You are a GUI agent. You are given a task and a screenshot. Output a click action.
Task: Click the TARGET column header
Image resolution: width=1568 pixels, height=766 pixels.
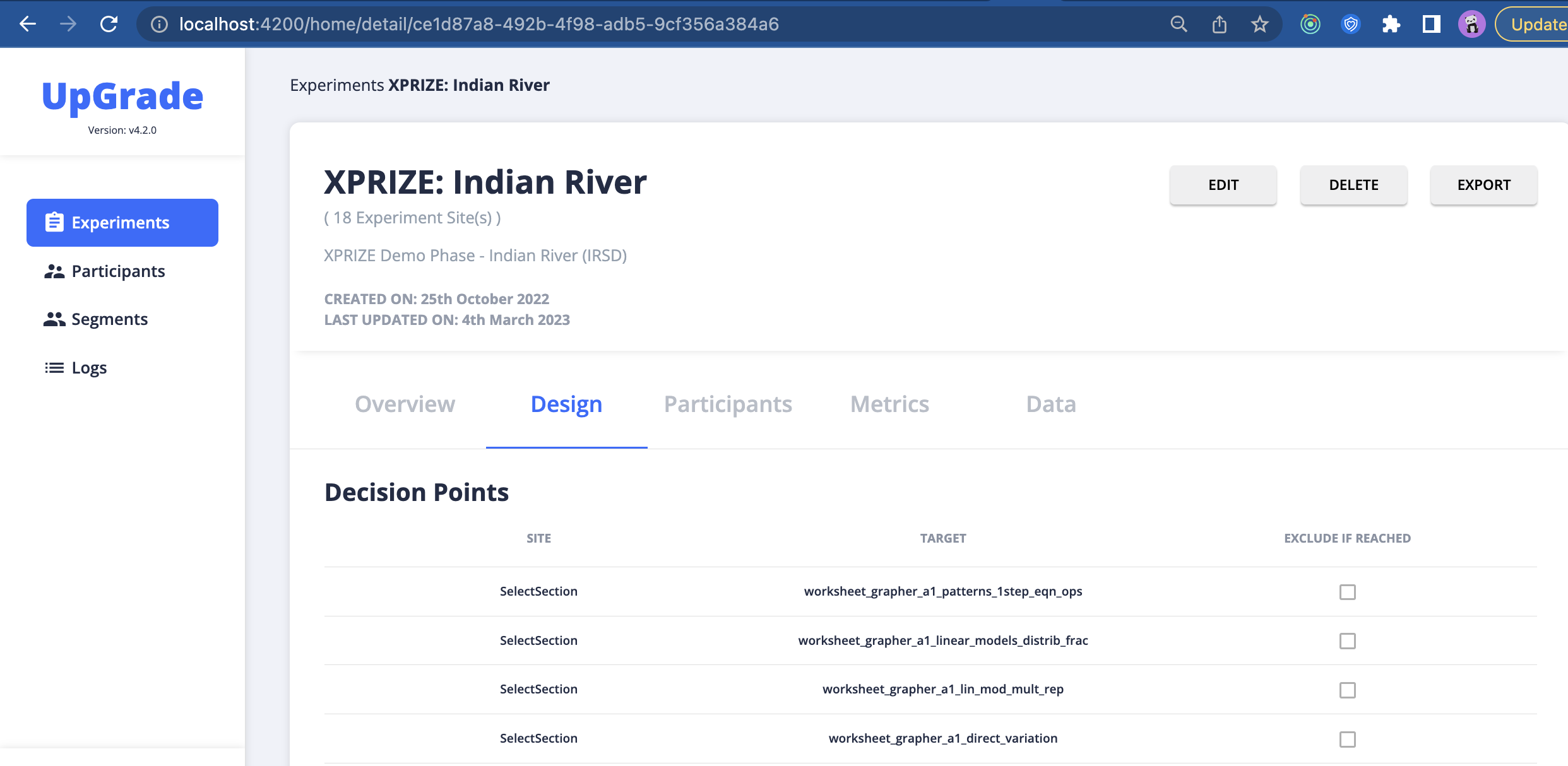point(943,538)
